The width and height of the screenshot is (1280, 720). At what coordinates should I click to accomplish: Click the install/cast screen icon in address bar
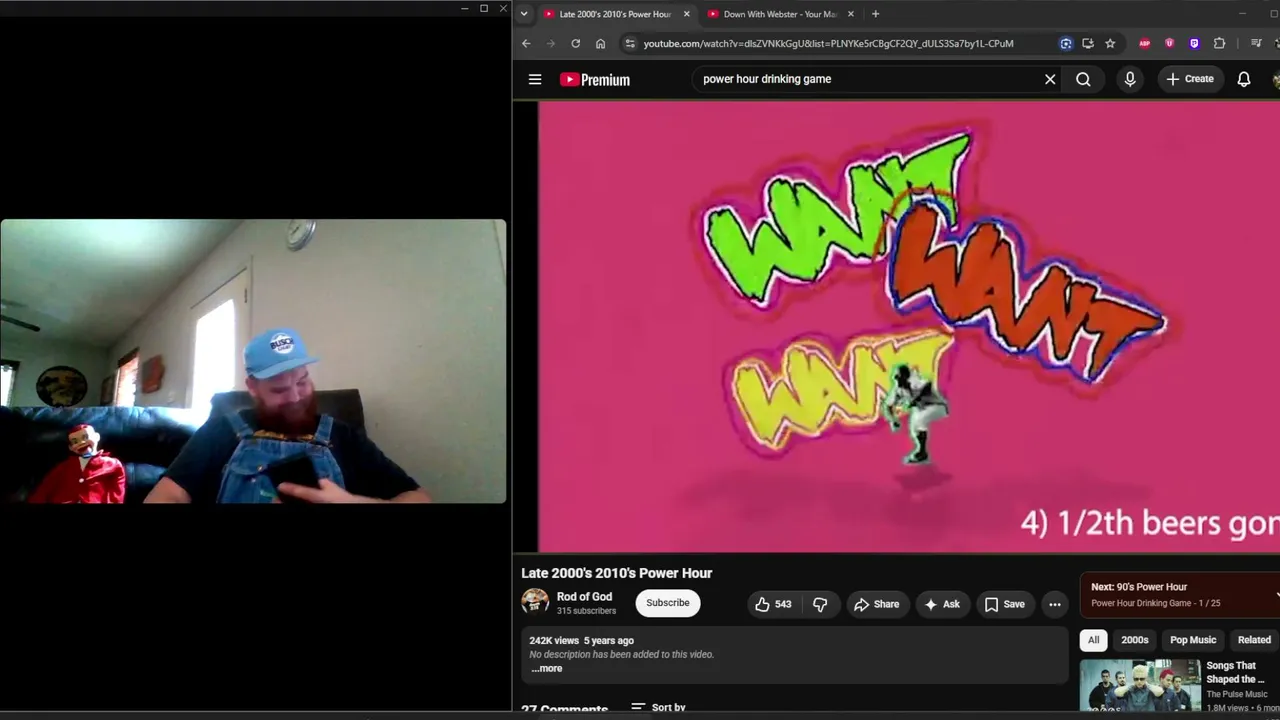[1088, 43]
